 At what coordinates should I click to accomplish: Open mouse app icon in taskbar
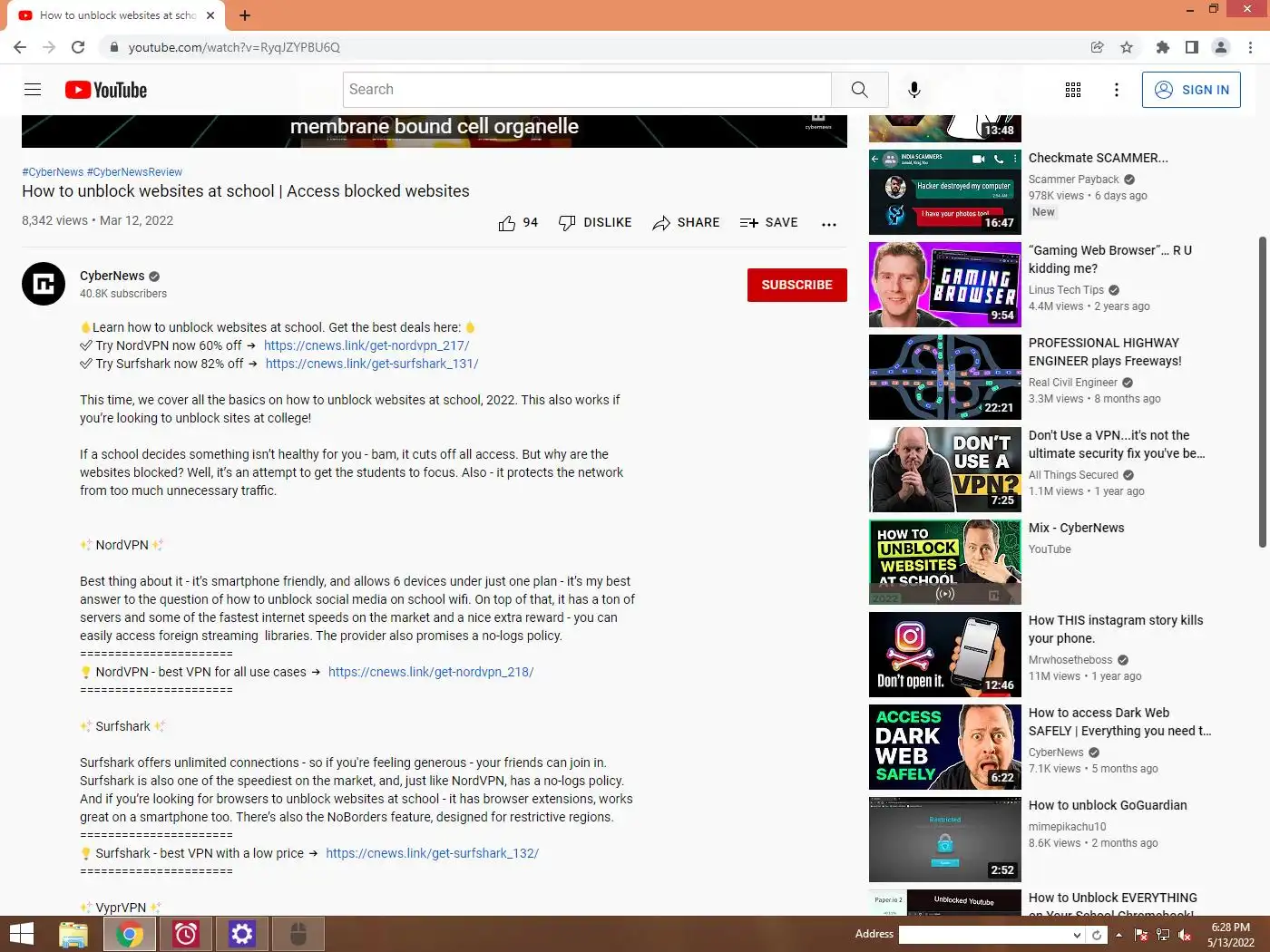click(298, 934)
